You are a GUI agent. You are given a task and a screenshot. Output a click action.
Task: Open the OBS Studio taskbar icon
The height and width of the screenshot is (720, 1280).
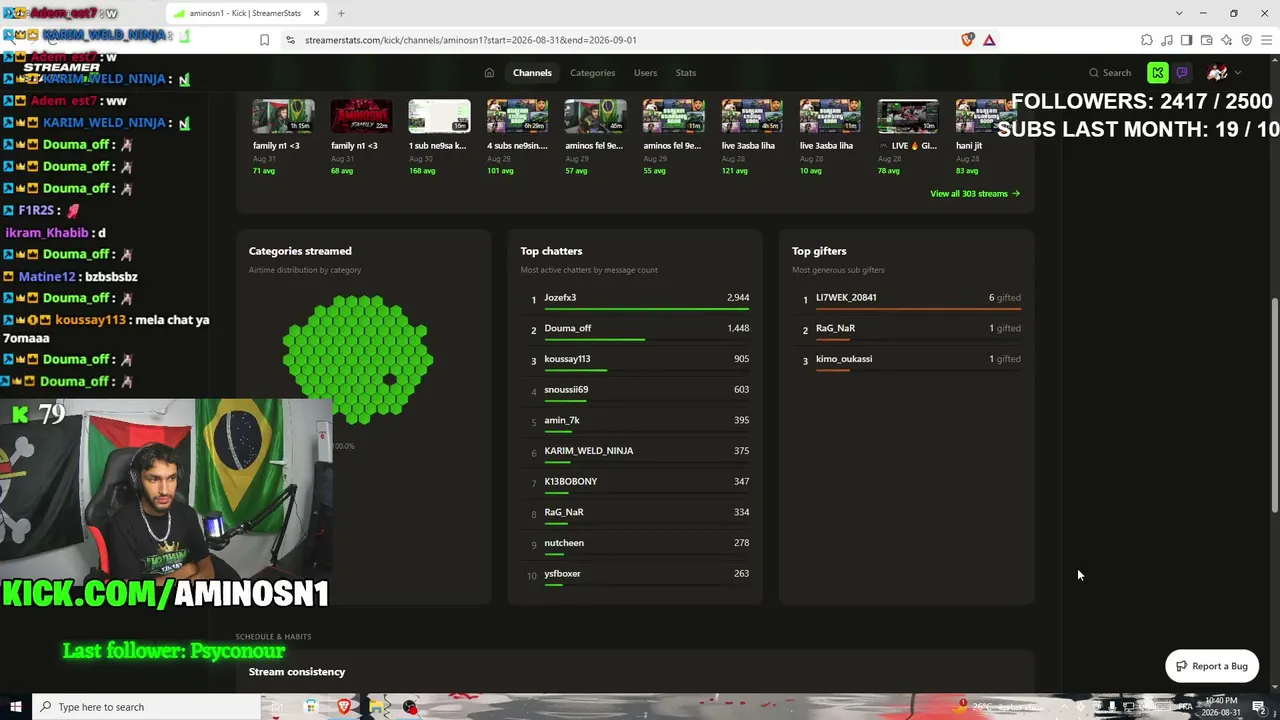point(410,707)
